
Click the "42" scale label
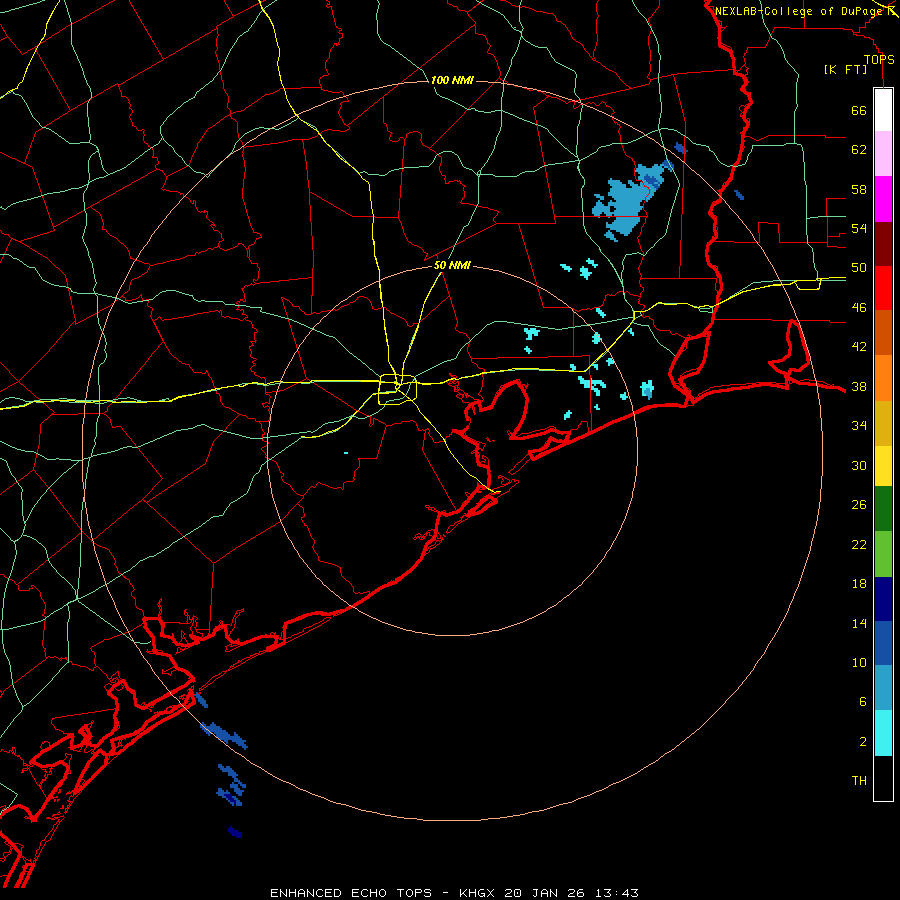click(859, 347)
